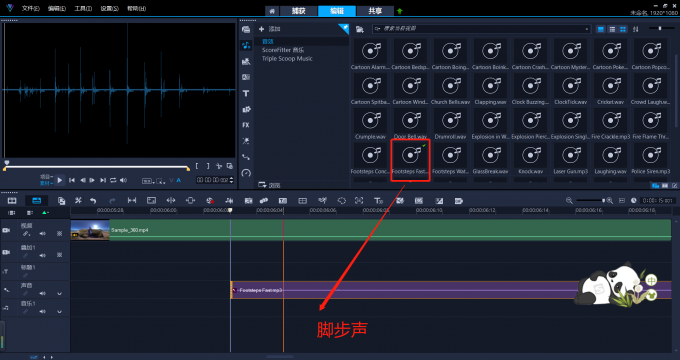Mute the 叠加1 overlay track
The height and width of the screenshot is (360, 680).
[x=42, y=255]
